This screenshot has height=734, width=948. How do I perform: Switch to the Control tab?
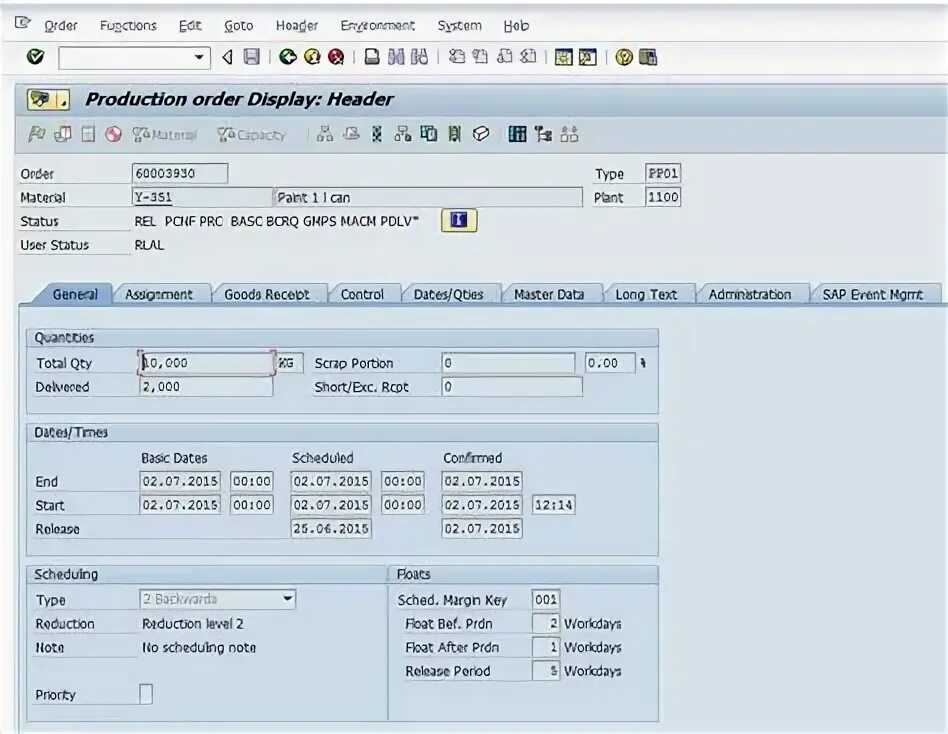tap(362, 294)
